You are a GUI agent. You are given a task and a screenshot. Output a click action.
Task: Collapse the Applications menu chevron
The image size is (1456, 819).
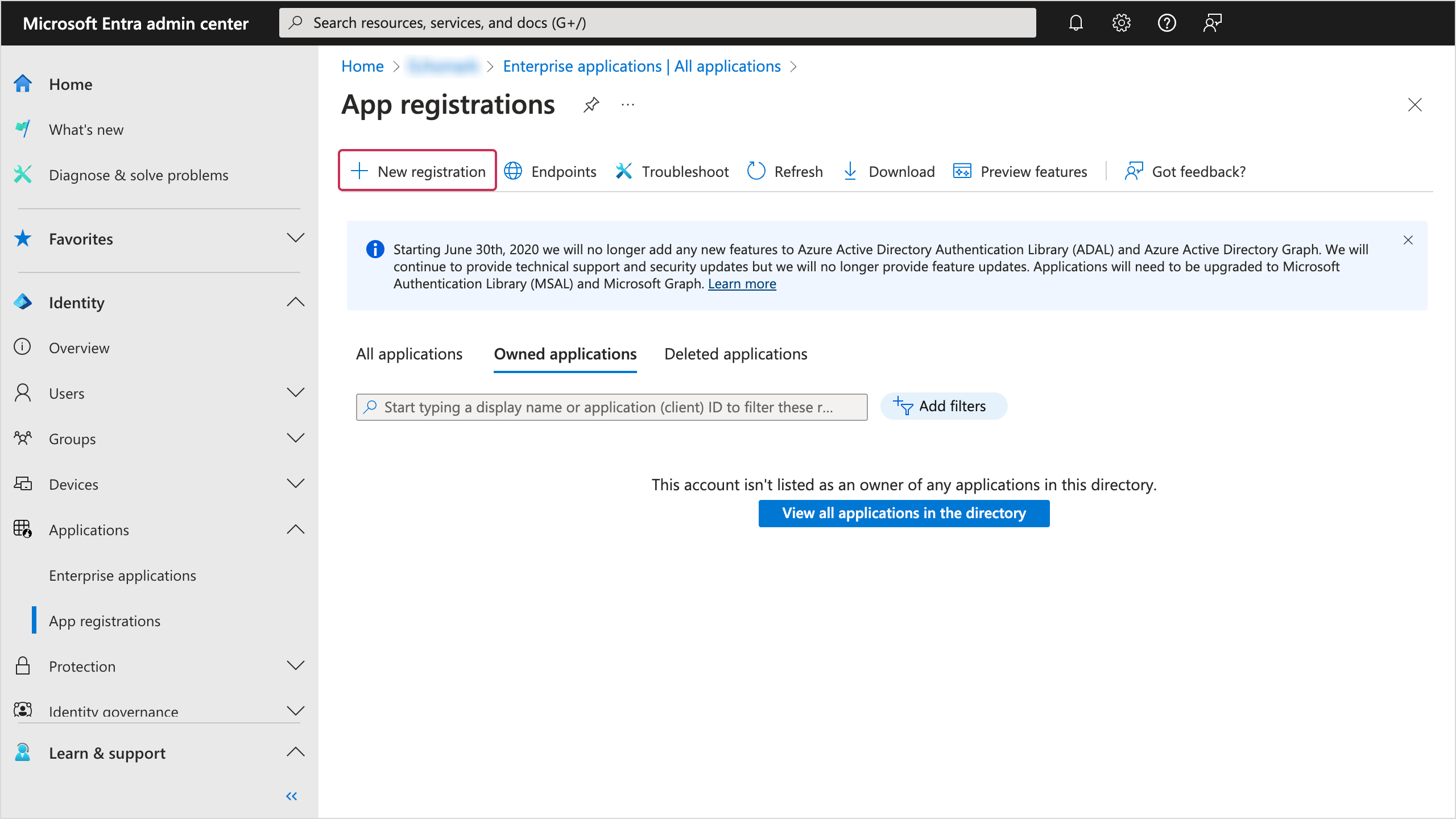(296, 529)
